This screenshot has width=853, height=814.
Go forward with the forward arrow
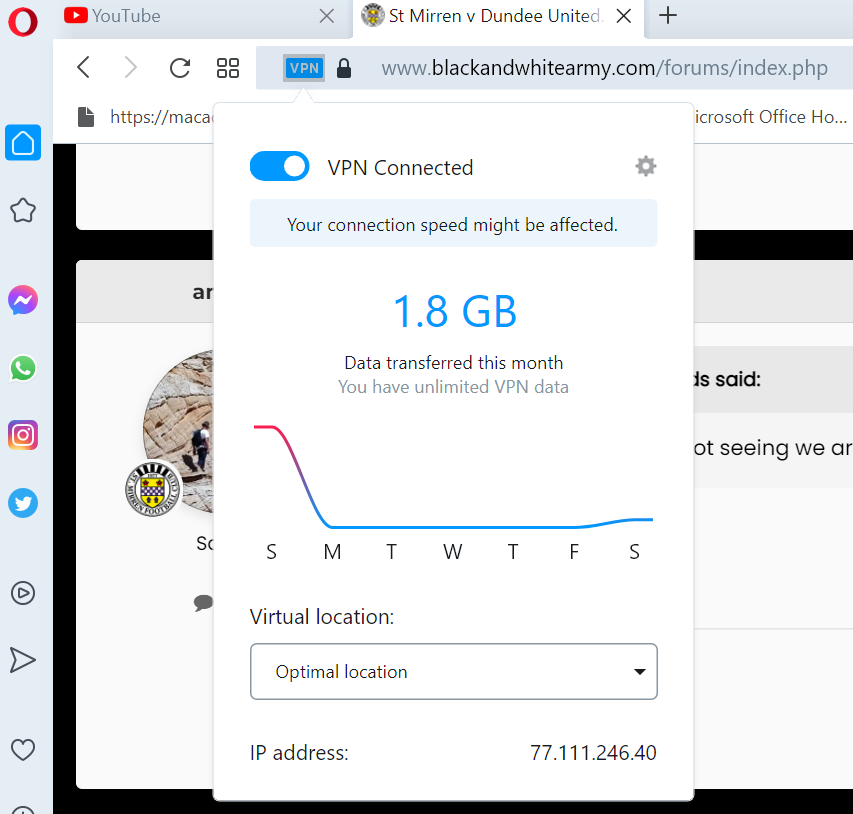pos(131,67)
